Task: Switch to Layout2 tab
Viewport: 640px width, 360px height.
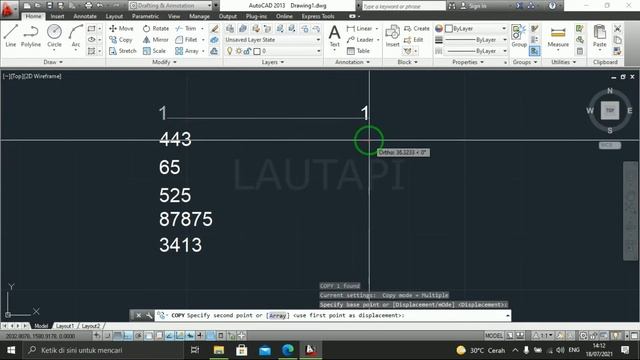Action: click(x=91, y=326)
